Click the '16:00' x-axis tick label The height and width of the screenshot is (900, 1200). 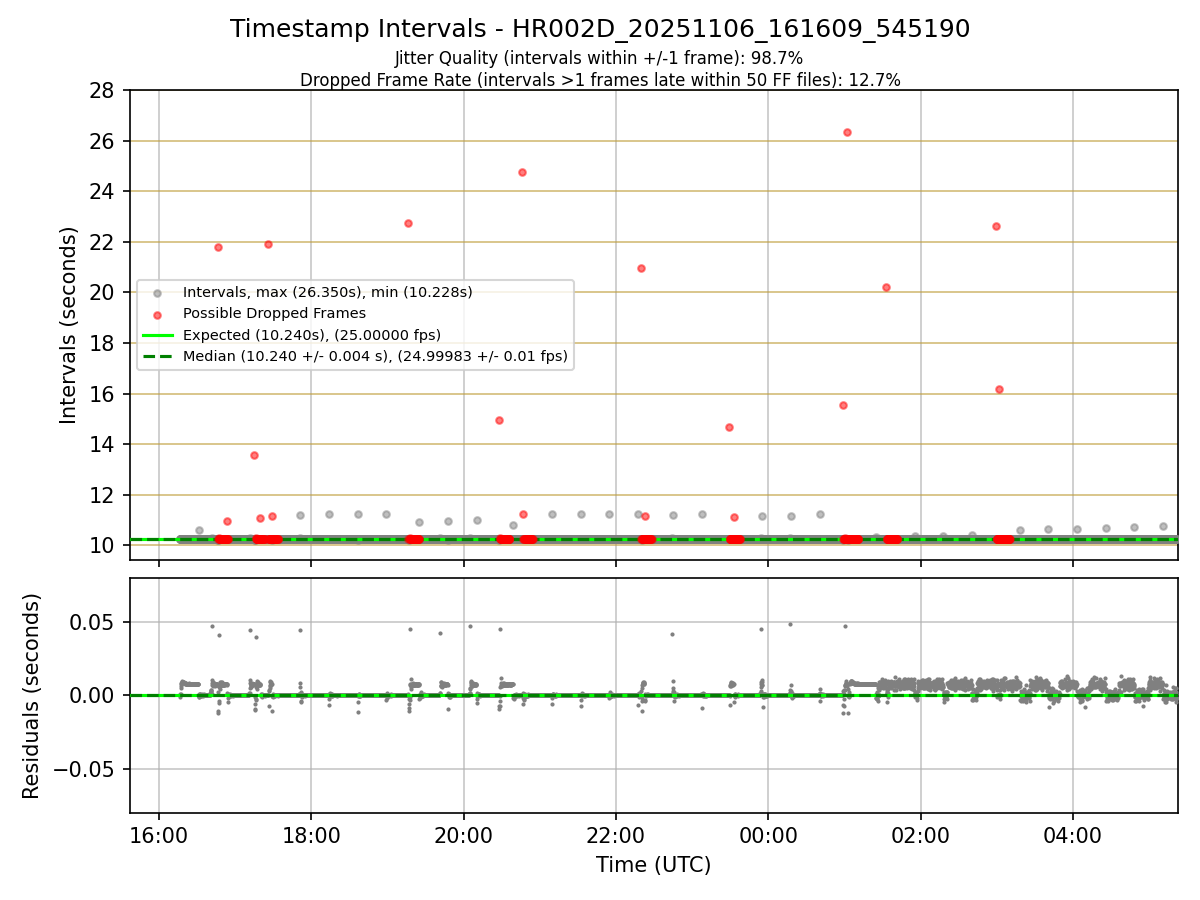click(x=159, y=834)
